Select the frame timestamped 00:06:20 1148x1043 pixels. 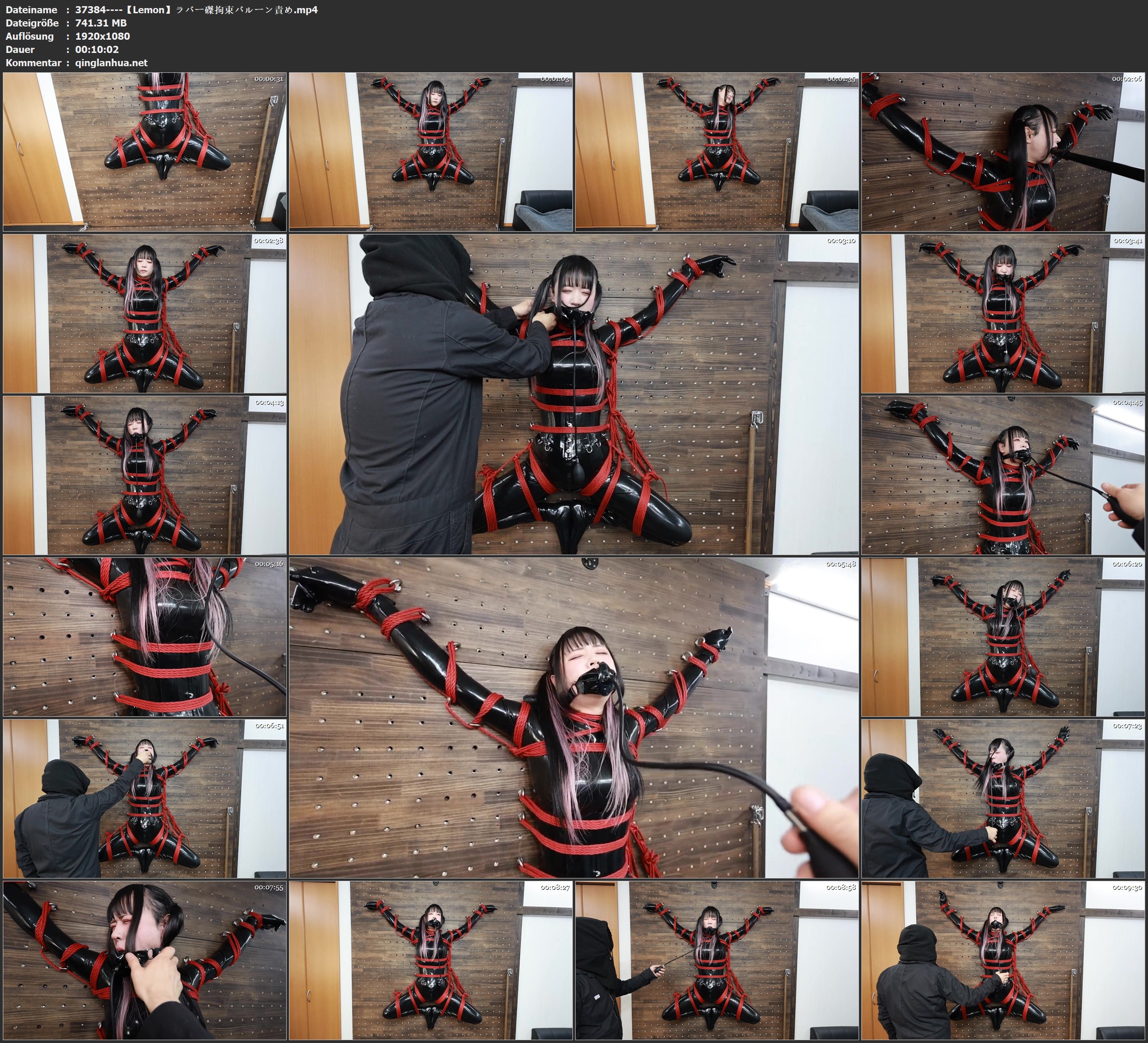tap(1003, 637)
